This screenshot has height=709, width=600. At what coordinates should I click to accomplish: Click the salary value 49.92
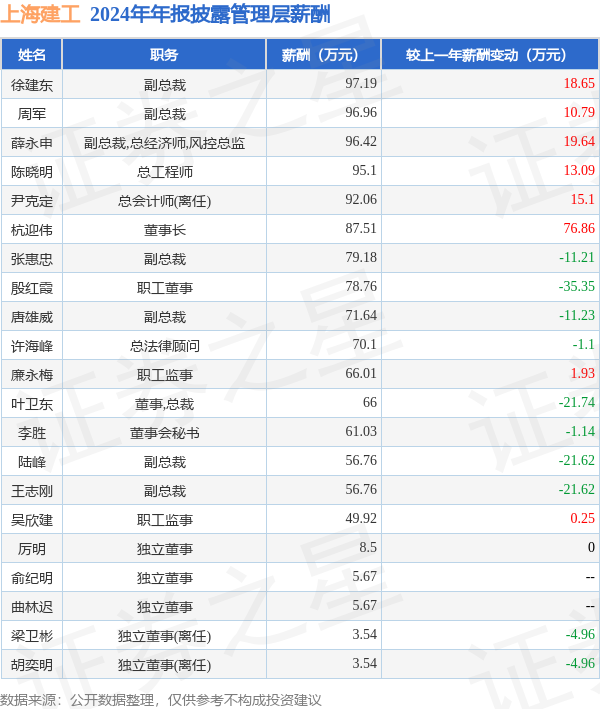click(361, 518)
